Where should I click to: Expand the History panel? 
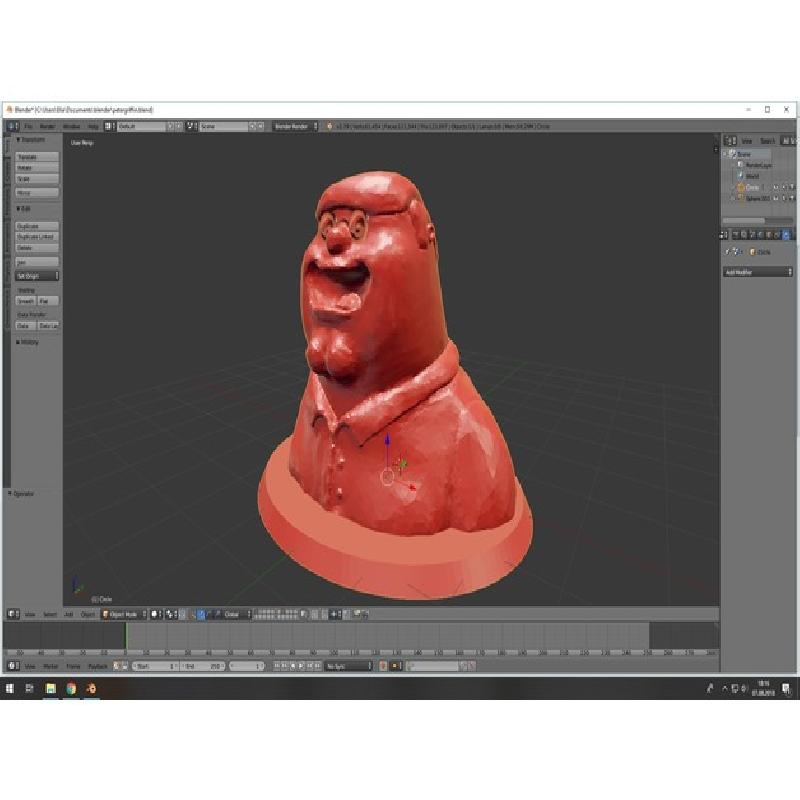28,342
